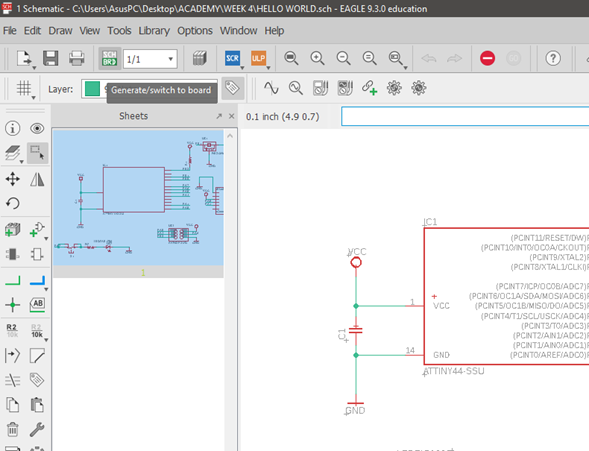Image resolution: width=589 pixels, height=451 pixels.
Task: Print the schematic using the printer icon
Action: pyautogui.click(x=76, y=59)
